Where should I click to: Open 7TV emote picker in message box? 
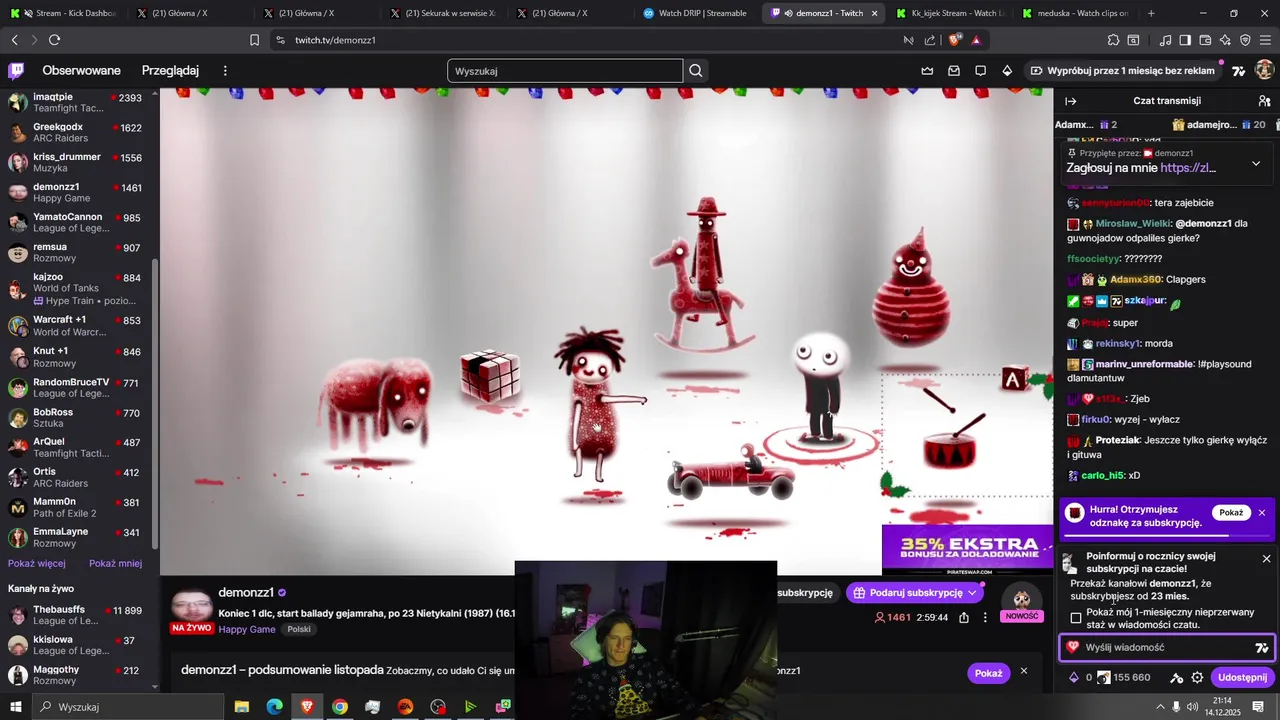(1261, 648)
